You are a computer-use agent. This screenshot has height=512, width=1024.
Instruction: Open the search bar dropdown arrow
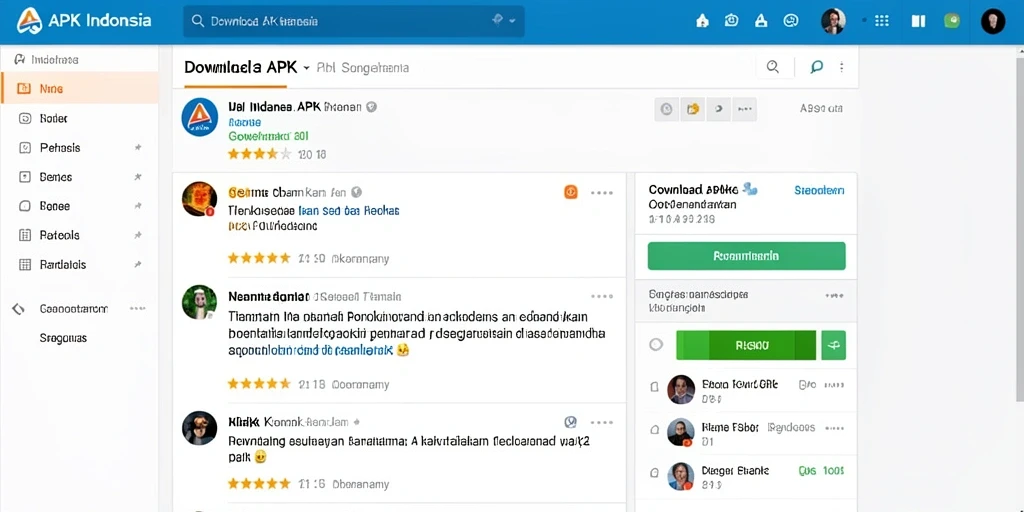[x=512, y=21]
